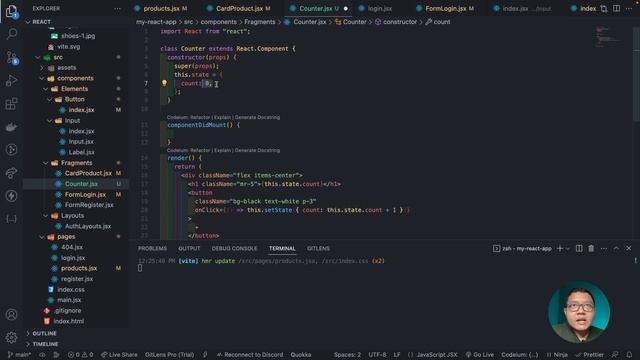Open new terminal profile dropdown arrow
The width and height of the screenshot is (640, 360).
point(568,249)
